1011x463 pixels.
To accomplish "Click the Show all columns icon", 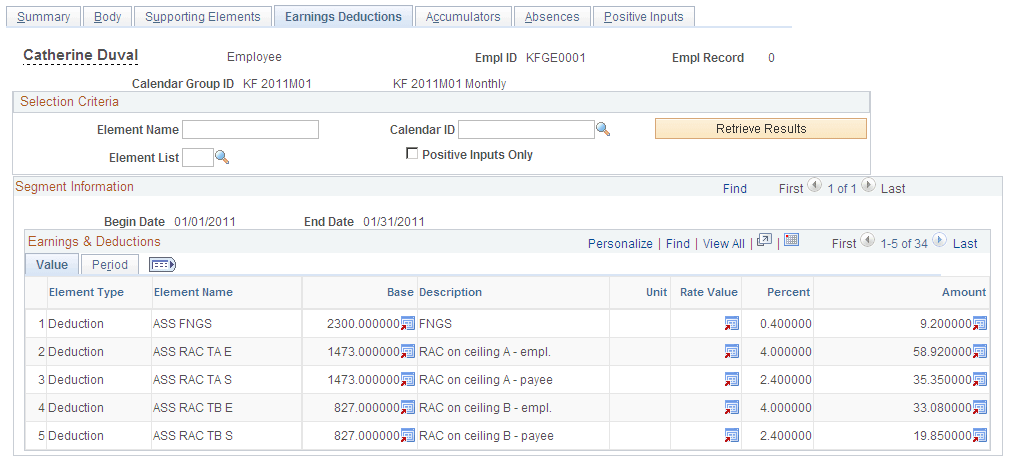I will click(162, 264).
